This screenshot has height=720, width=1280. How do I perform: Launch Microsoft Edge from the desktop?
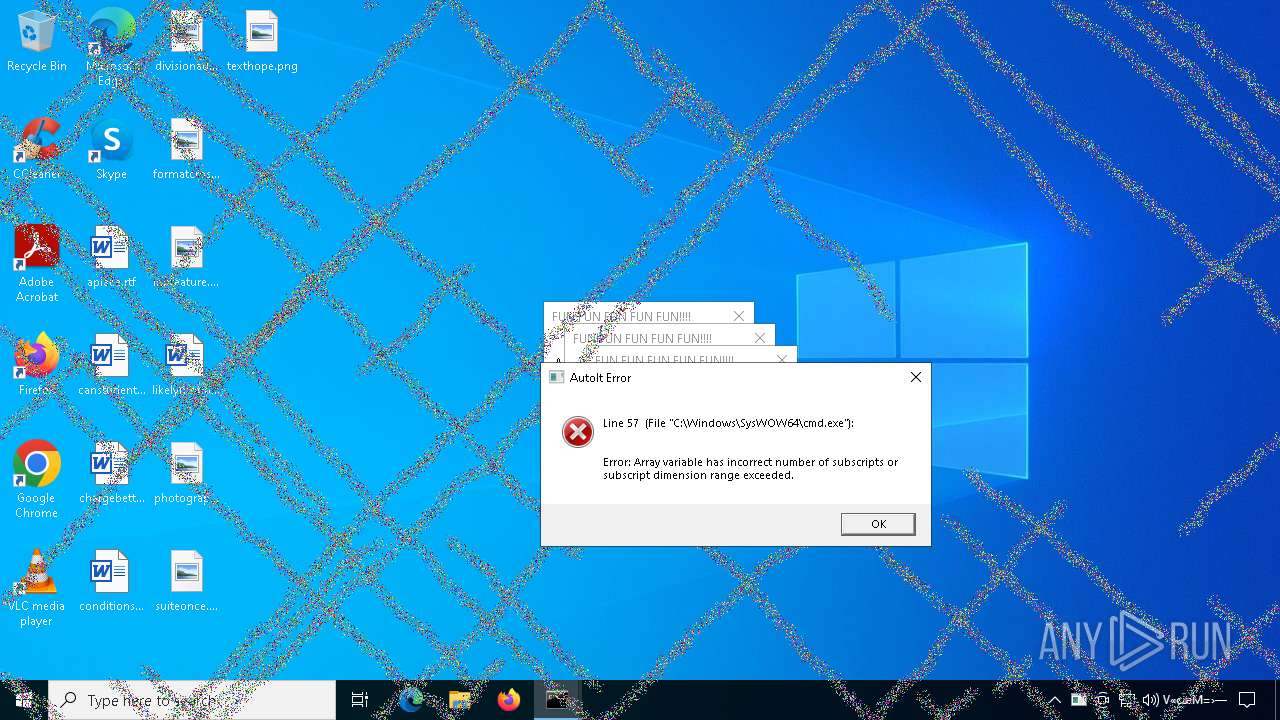[x=111, y=45]
